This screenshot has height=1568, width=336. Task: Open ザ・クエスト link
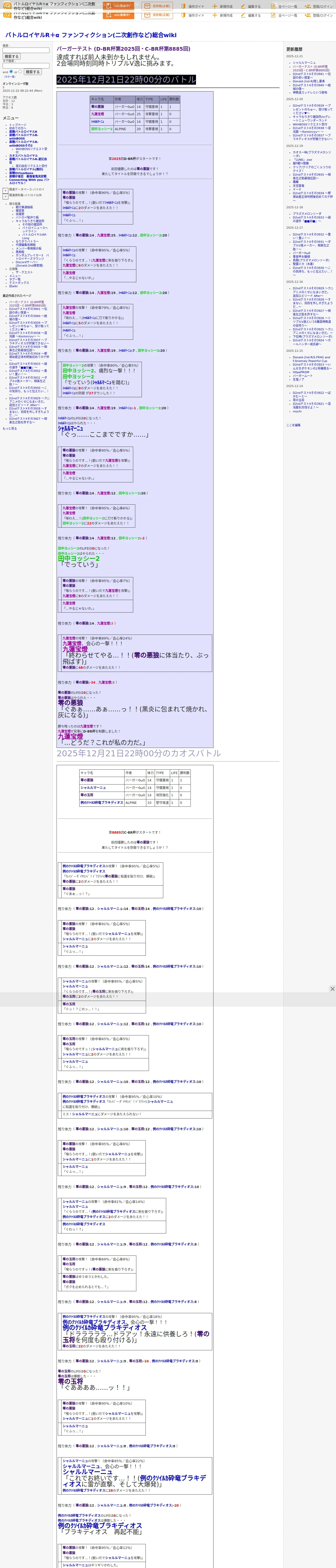tap(24, 273)
